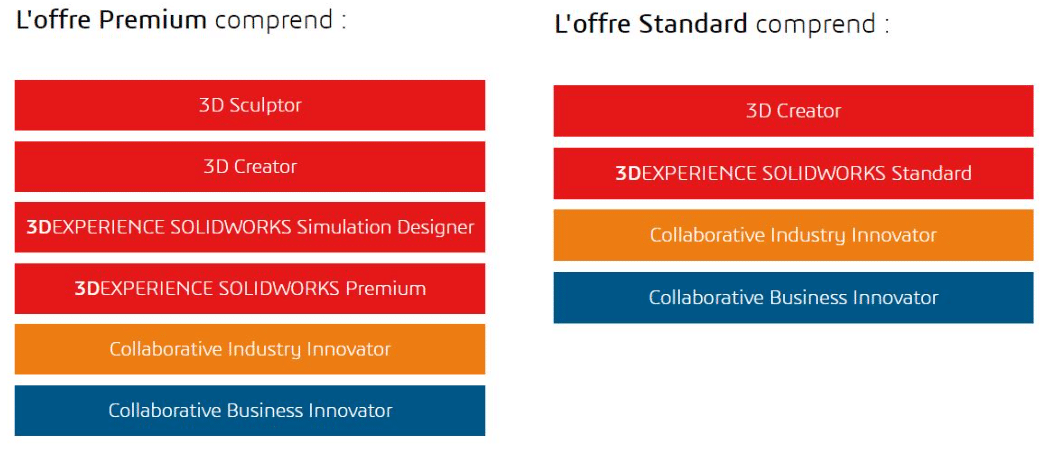The image size is (1050, 451).
Task: Click "comprend :" after L'offre Standard
Action: pos(822,25)
